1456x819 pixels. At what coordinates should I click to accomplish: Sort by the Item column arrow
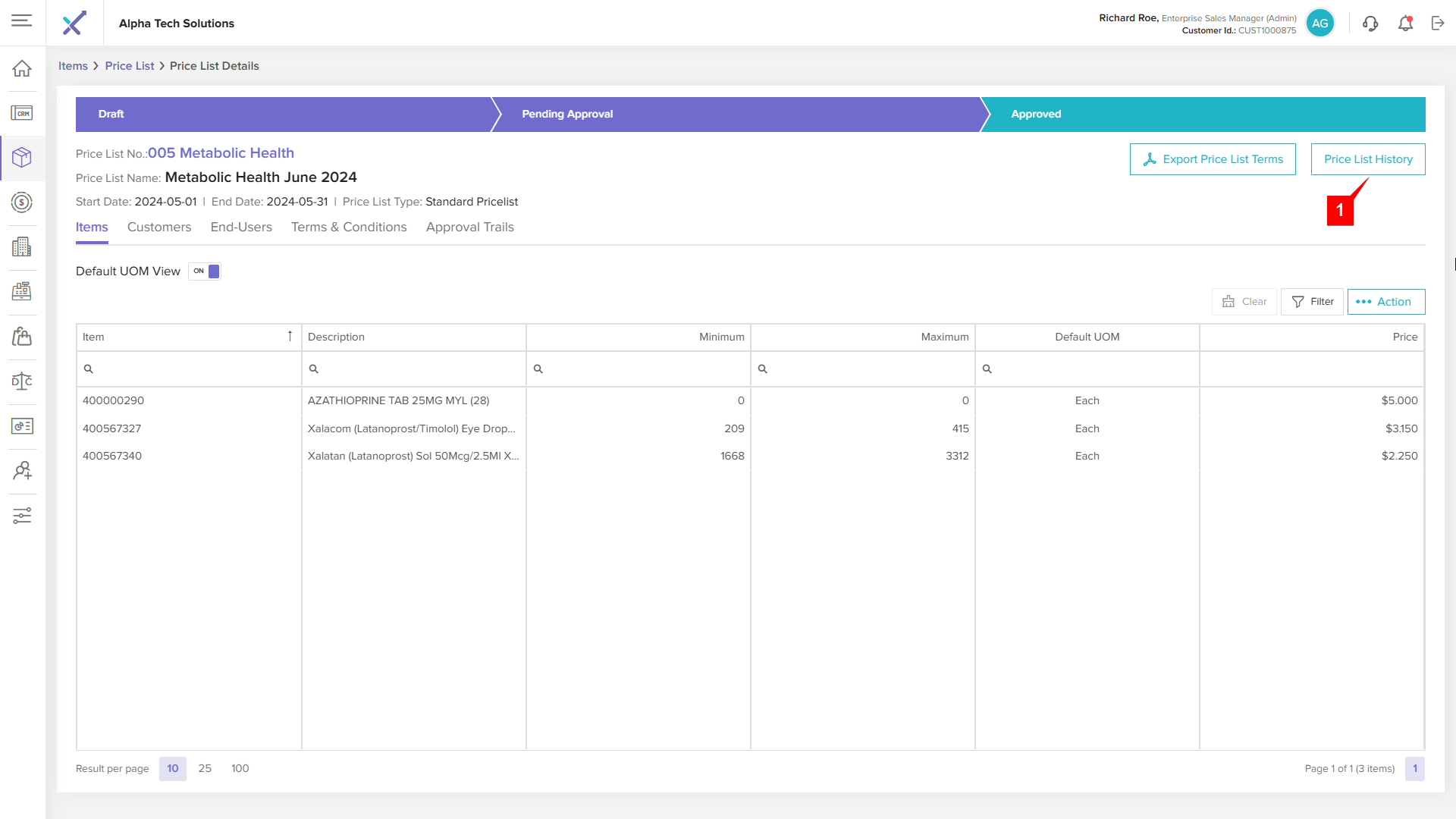pos(290,337)
